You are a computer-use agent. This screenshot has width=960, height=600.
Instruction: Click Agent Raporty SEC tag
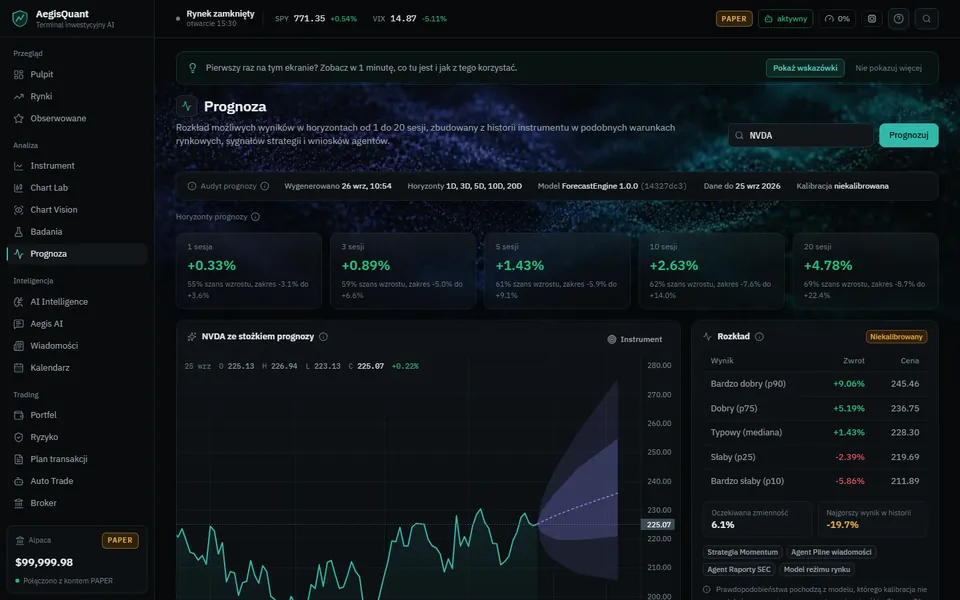pyautogui.click(x=738, y=569)
